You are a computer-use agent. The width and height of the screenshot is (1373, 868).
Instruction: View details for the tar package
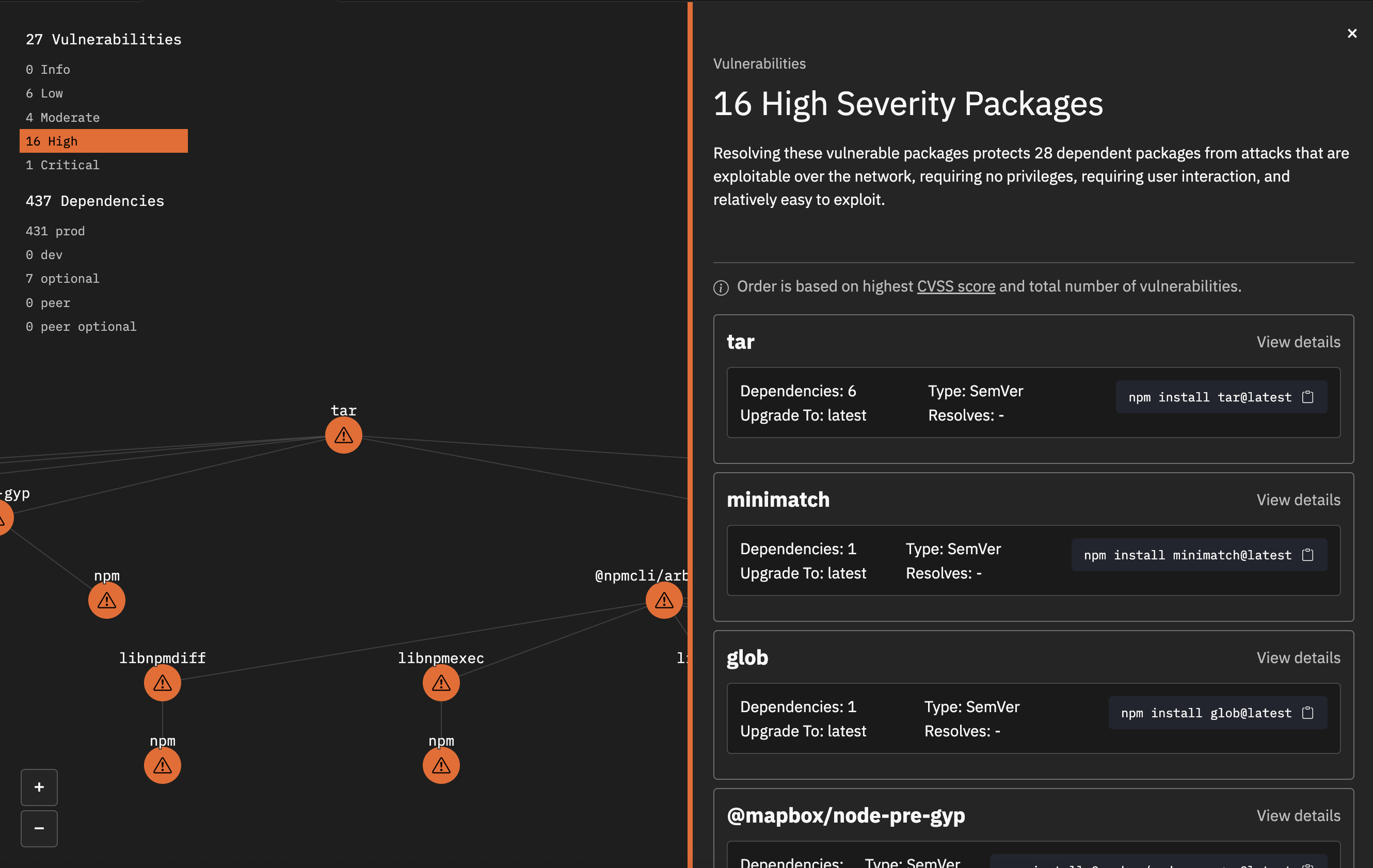[1298, 342]
